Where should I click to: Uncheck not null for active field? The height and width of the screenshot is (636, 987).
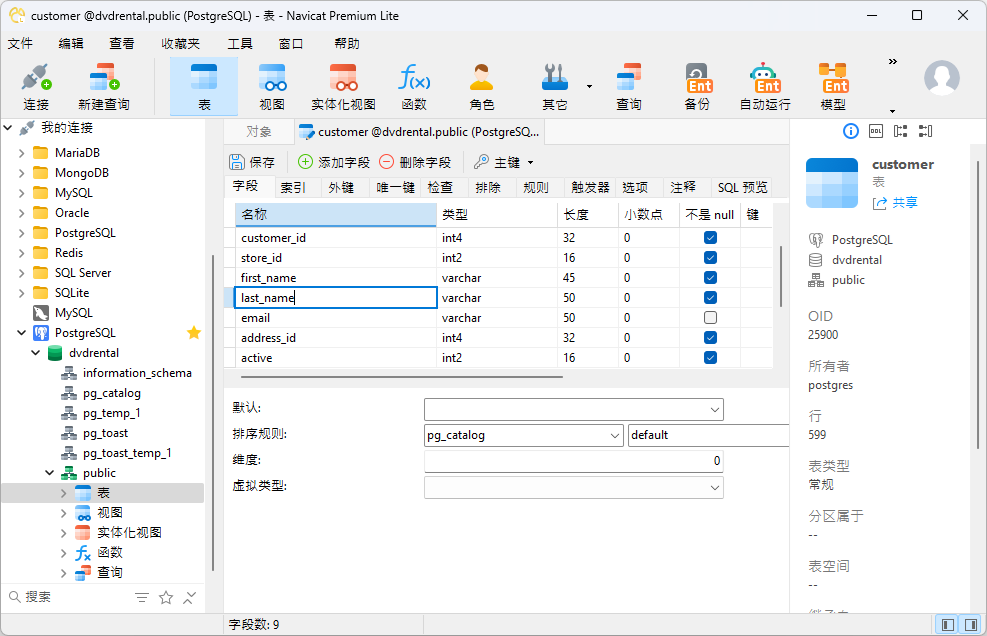[x=710, y=358]
